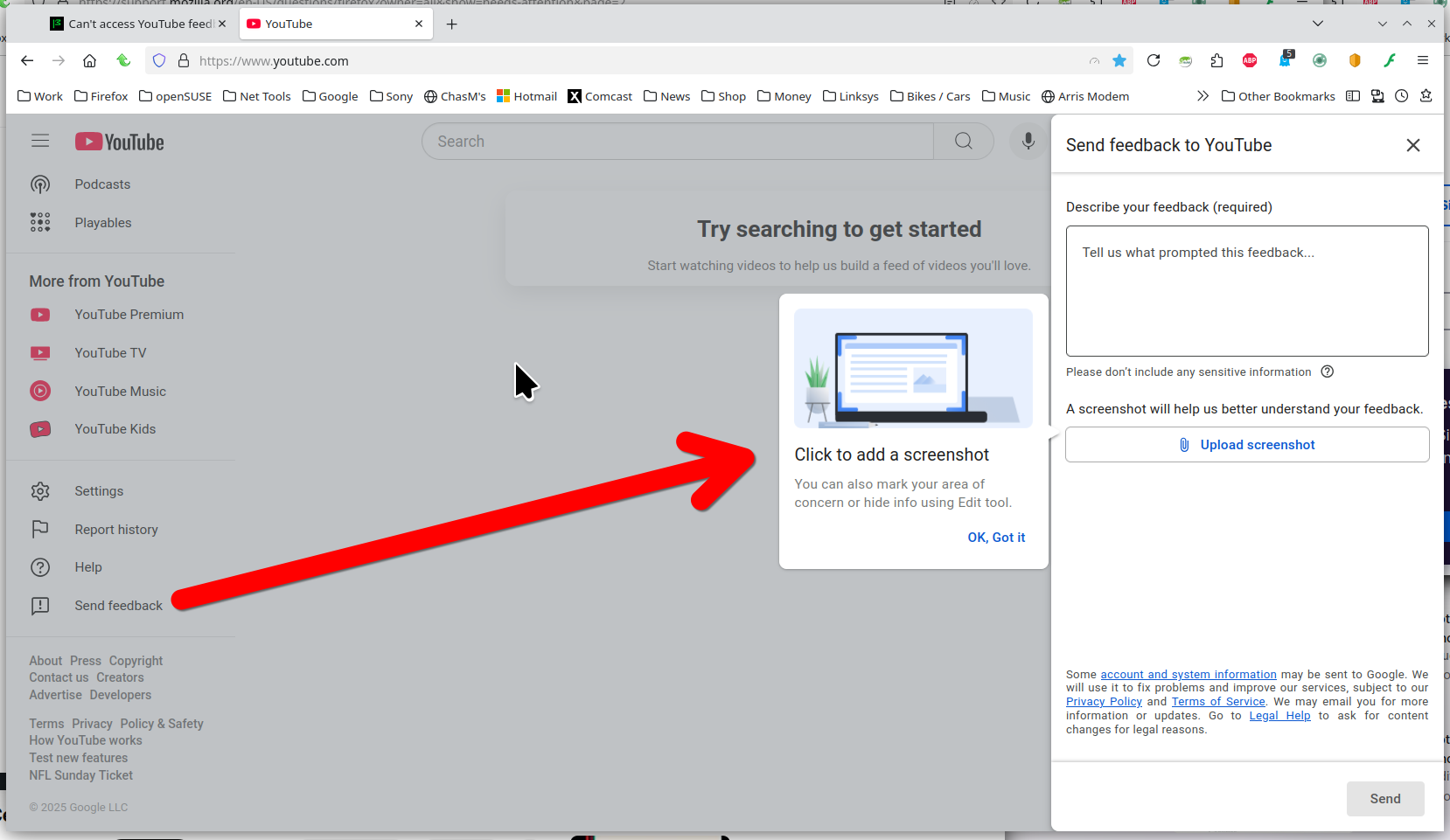Open the Hotmail bookmark
The image size is (1450, 840).
pos(527,96)
